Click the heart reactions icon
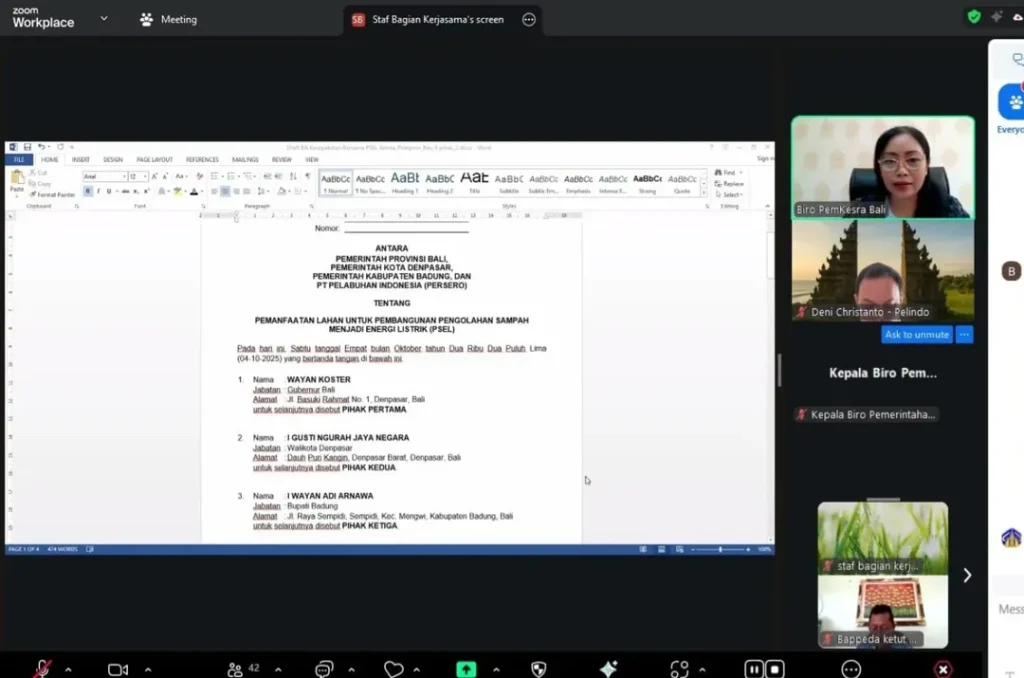Viewport: 1024px width, 678px height. click(x=394, y=669)
